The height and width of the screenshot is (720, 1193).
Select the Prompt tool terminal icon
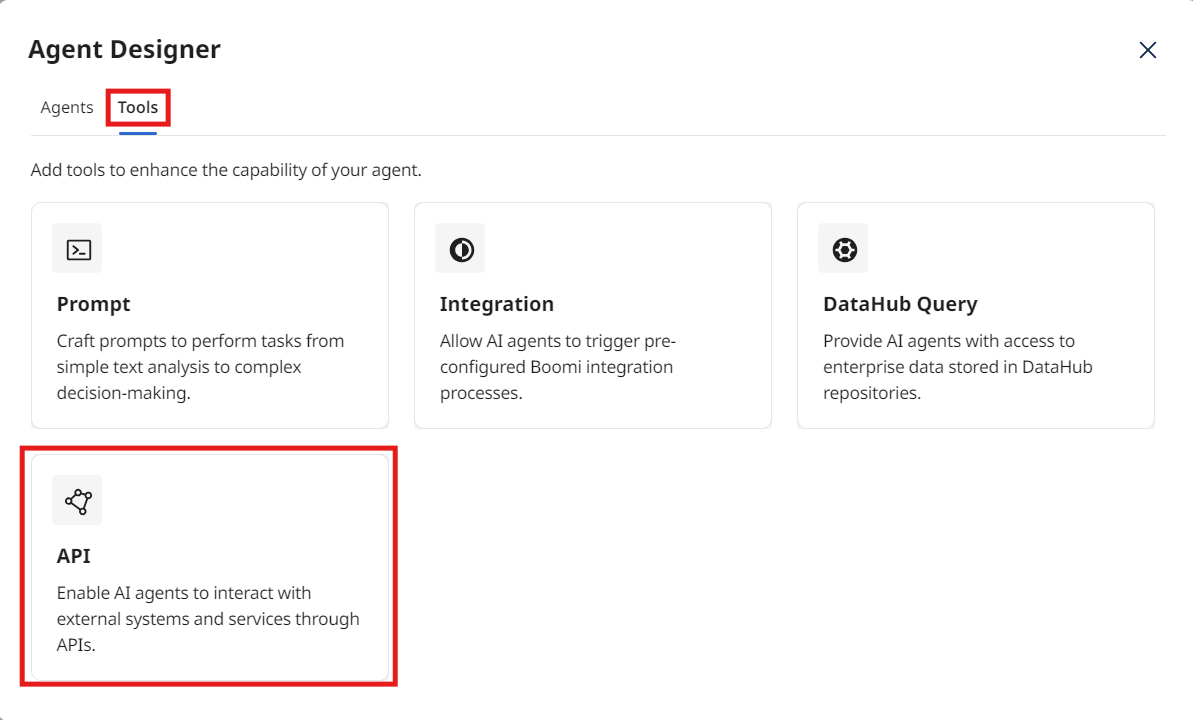[x=76, y=248]
